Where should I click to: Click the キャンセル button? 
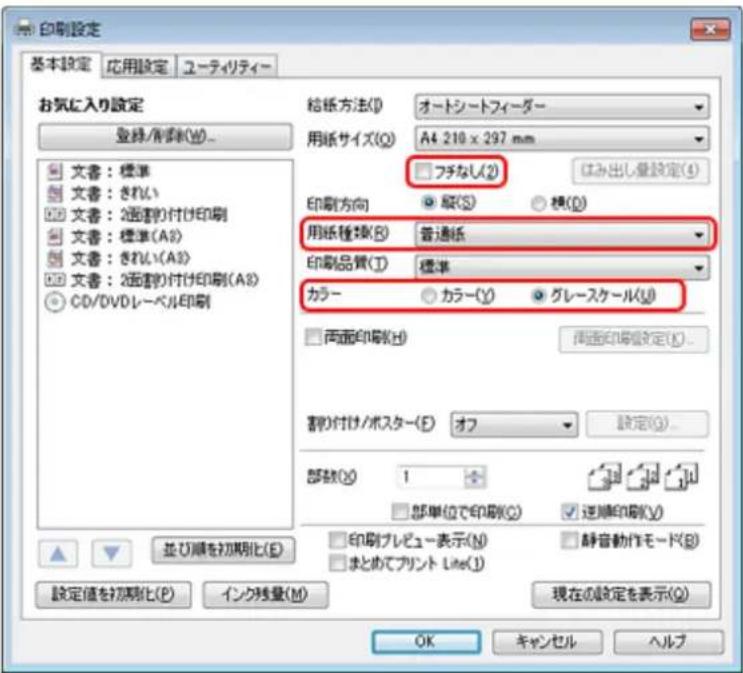click(x=547, y=642)
